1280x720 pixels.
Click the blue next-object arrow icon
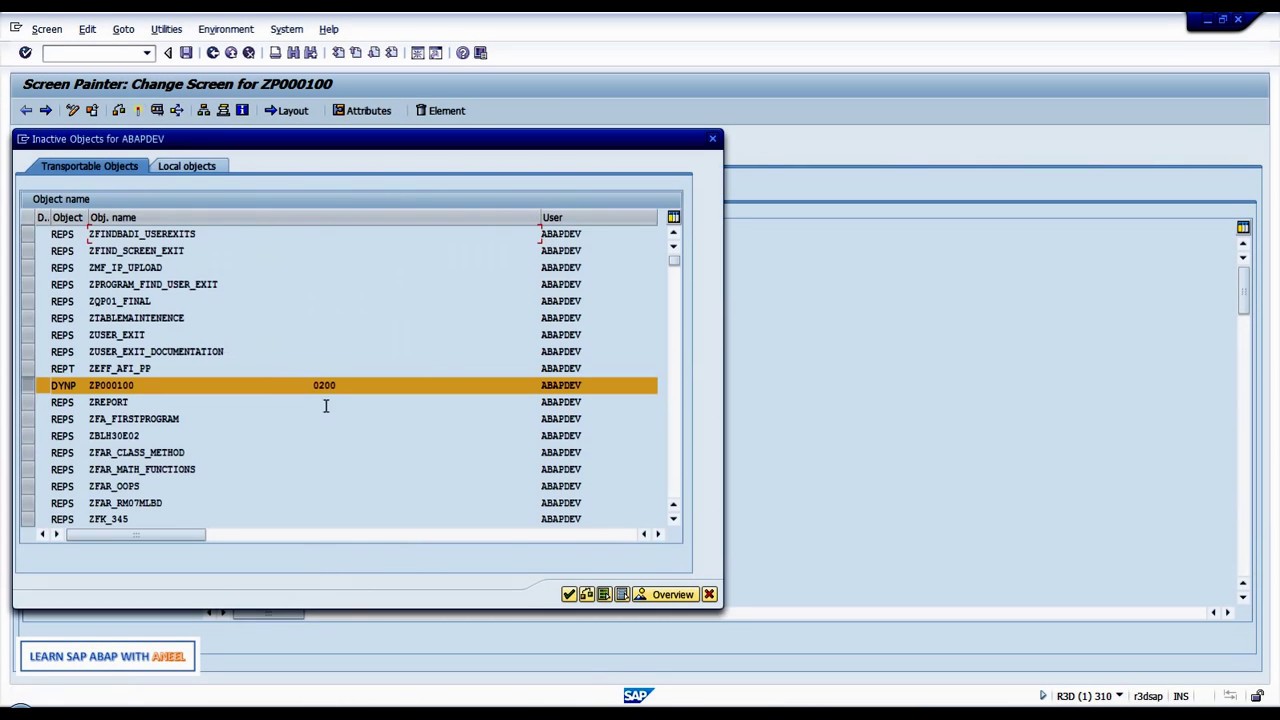45,111
